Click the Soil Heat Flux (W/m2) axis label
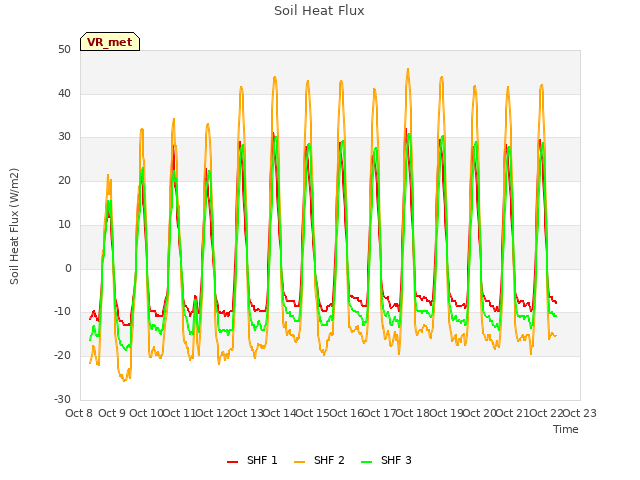Viewport: 640px width, 480px height. pos(14,226)
